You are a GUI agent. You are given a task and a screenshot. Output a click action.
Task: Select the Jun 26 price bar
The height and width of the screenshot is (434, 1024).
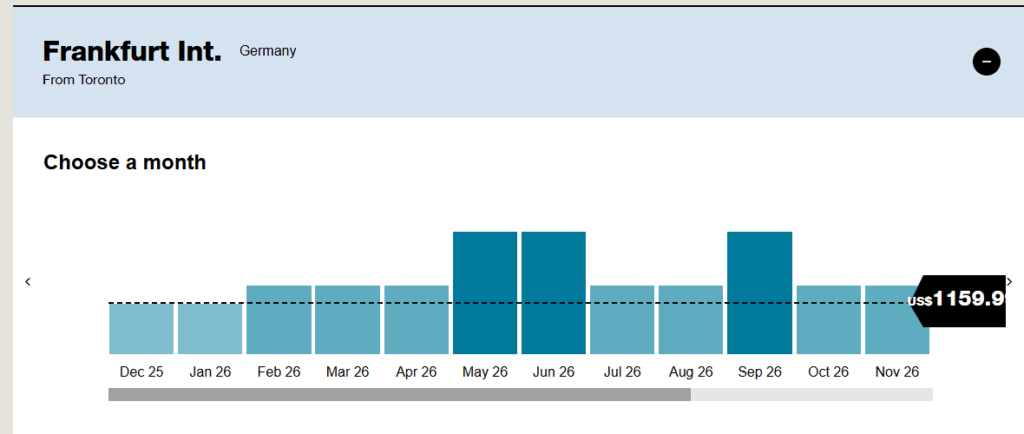(553, 292)
